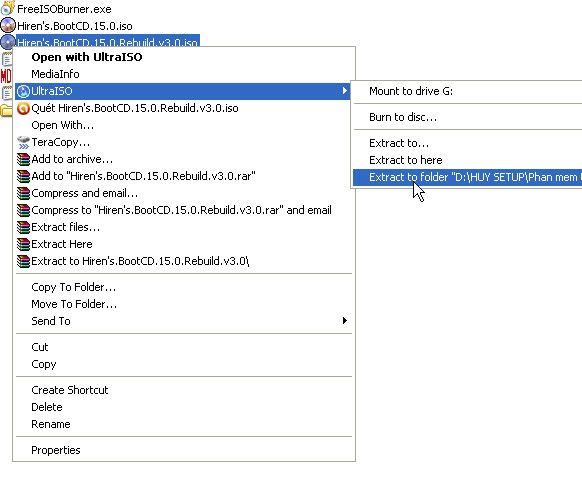Click the orange antivirus scan icon beside Quét
Viewport: 582px width, 480px height.
23,108
